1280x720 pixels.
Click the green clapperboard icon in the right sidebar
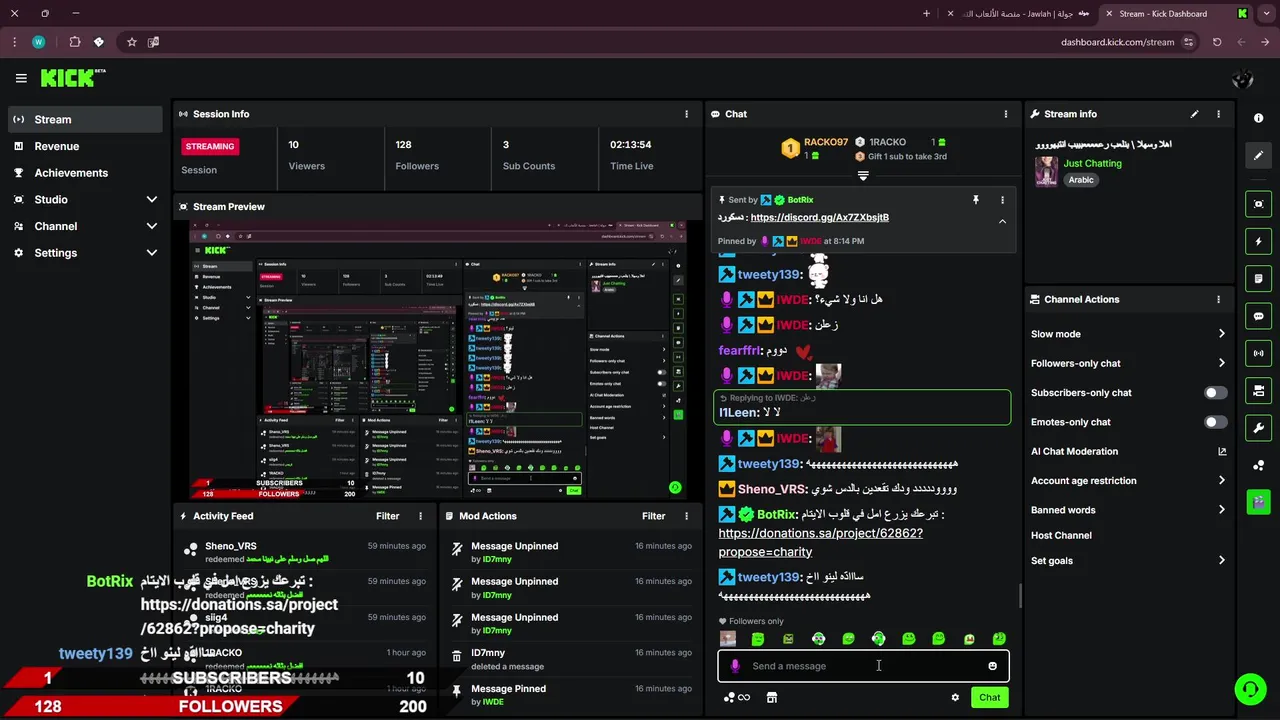coord(1258,501)
